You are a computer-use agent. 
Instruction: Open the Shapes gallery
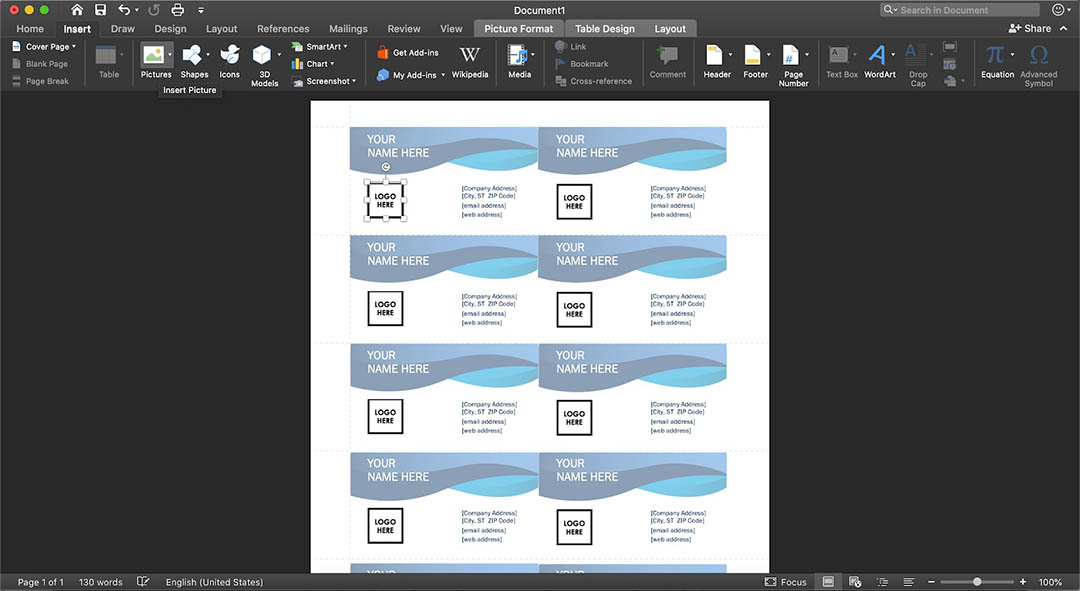194,61
